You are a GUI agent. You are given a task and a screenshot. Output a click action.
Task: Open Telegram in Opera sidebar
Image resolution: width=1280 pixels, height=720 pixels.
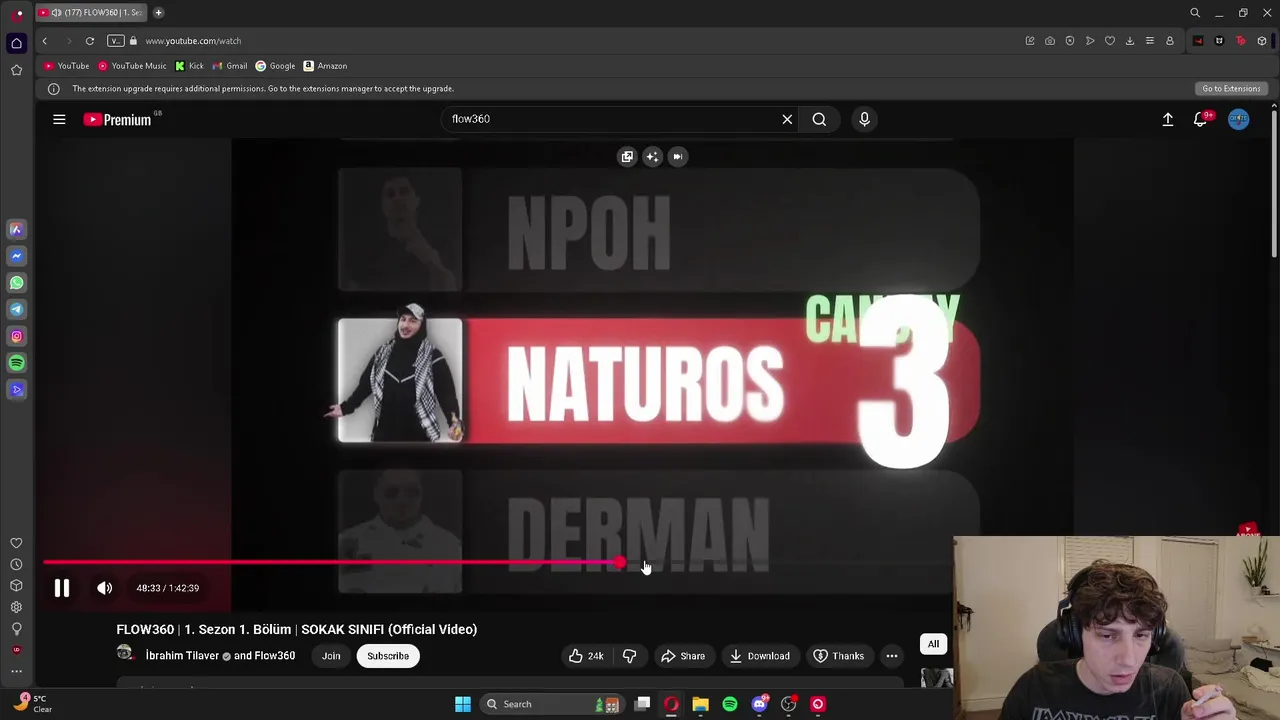pos(16,309)
